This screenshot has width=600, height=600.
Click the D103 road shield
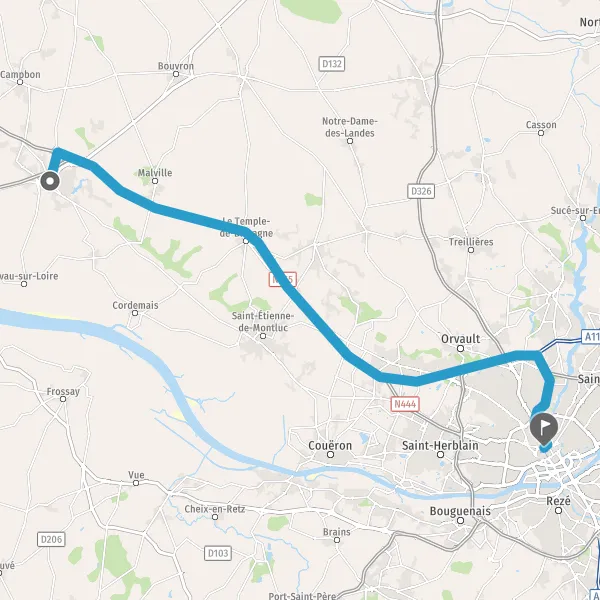(218, 553)
